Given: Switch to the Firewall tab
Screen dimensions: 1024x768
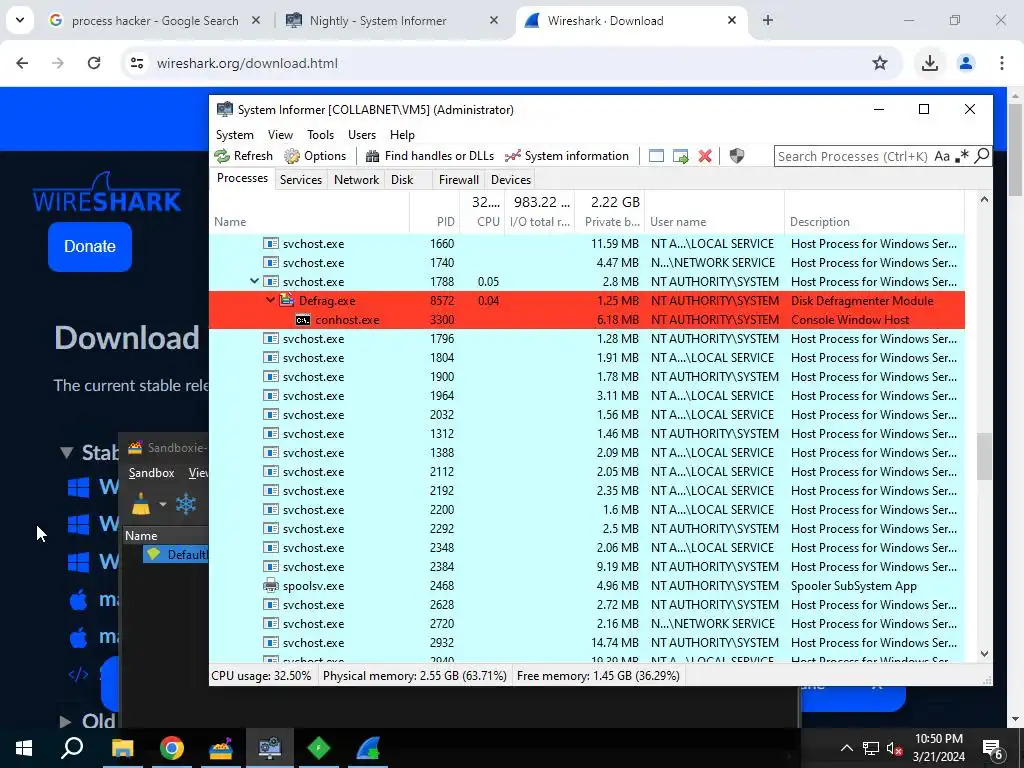Looking at the screenshot, I should 458,180.
